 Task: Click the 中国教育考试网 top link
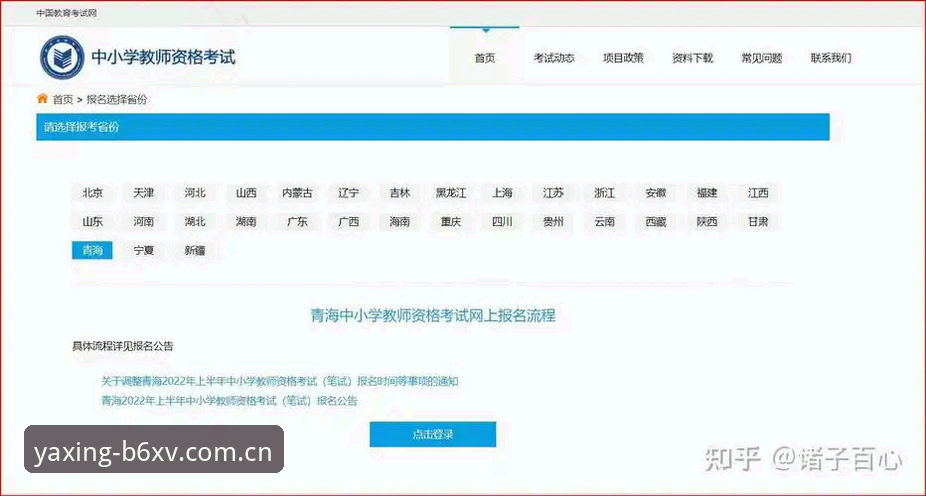pos(66,13)
